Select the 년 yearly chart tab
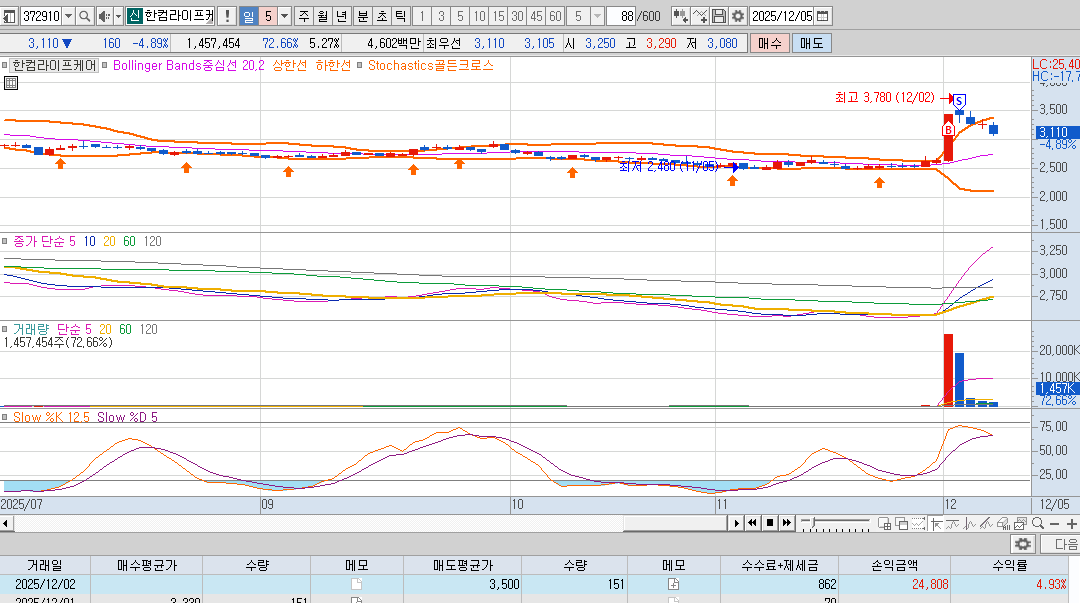 (341, 16)
